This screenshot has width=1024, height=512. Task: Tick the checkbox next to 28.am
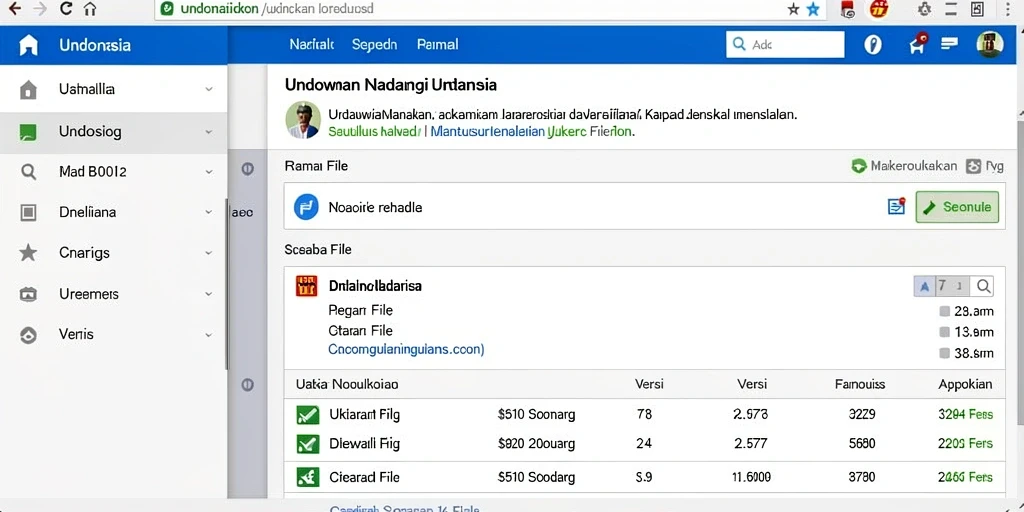(944, 311)
